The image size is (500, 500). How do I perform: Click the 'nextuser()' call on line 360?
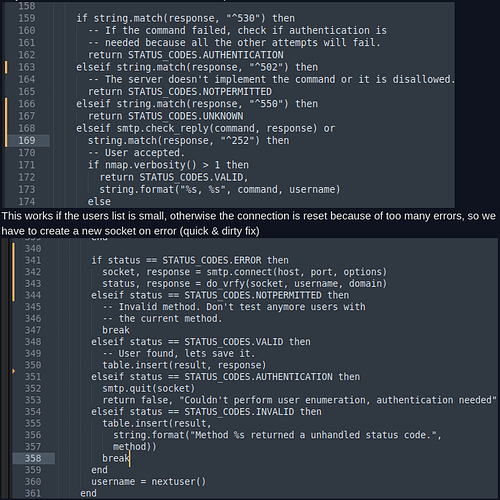tap(179, 482)
